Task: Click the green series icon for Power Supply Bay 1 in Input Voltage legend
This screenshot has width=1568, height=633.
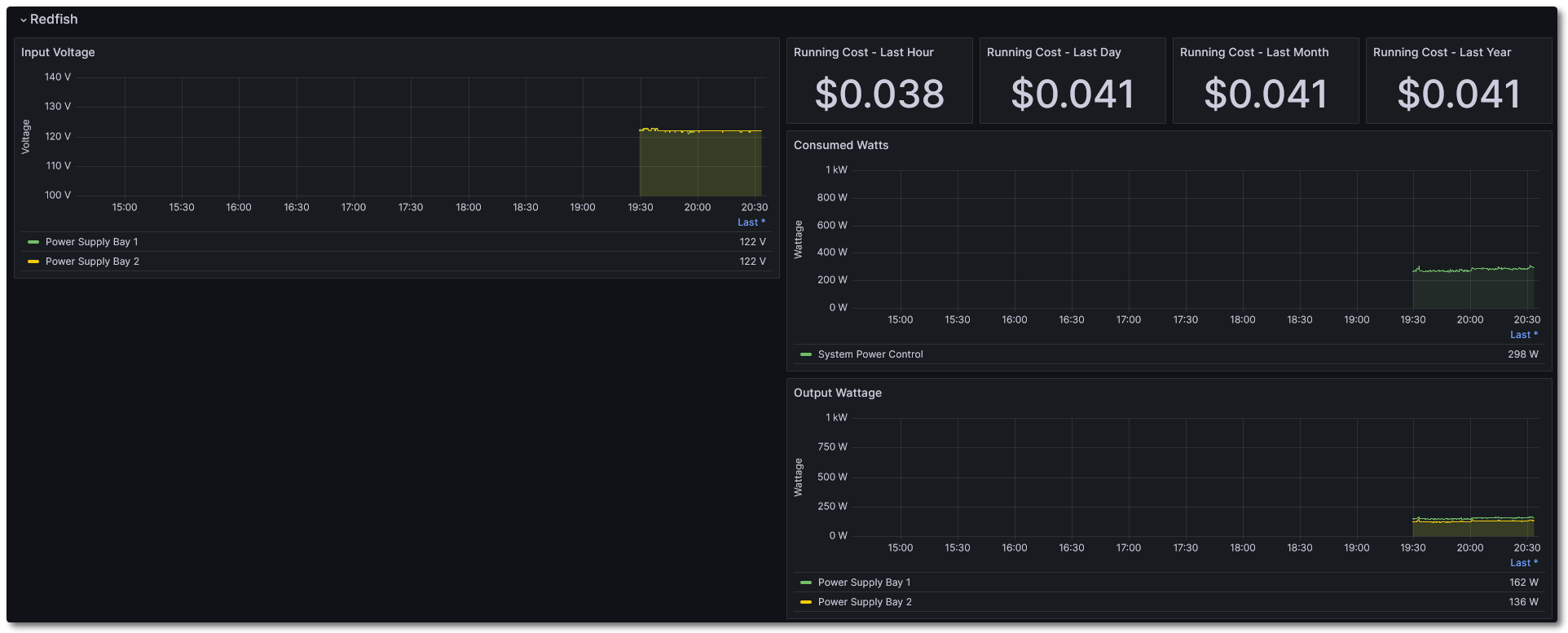Action: pos(33,242)
